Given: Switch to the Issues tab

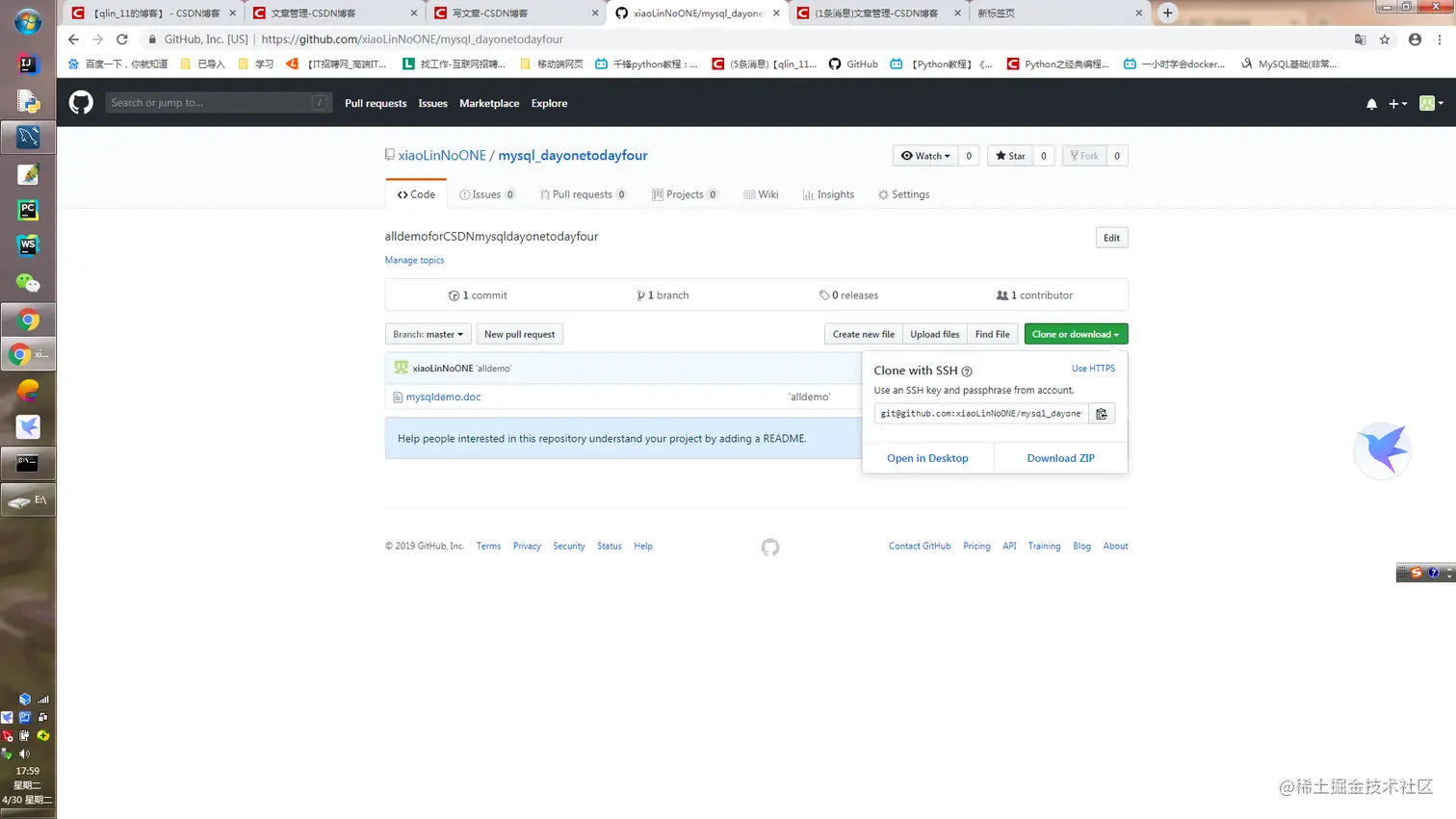Looking at the screenshot, I should click(487, 194).
